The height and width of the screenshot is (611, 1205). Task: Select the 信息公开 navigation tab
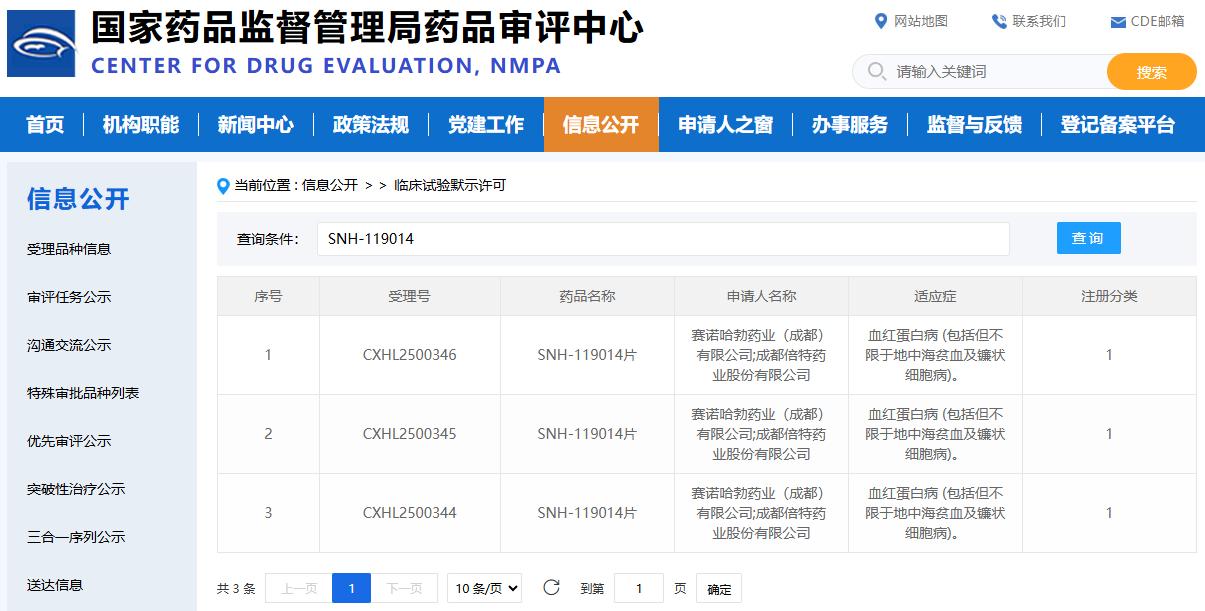pyautogui.click(x=601, y=125)
